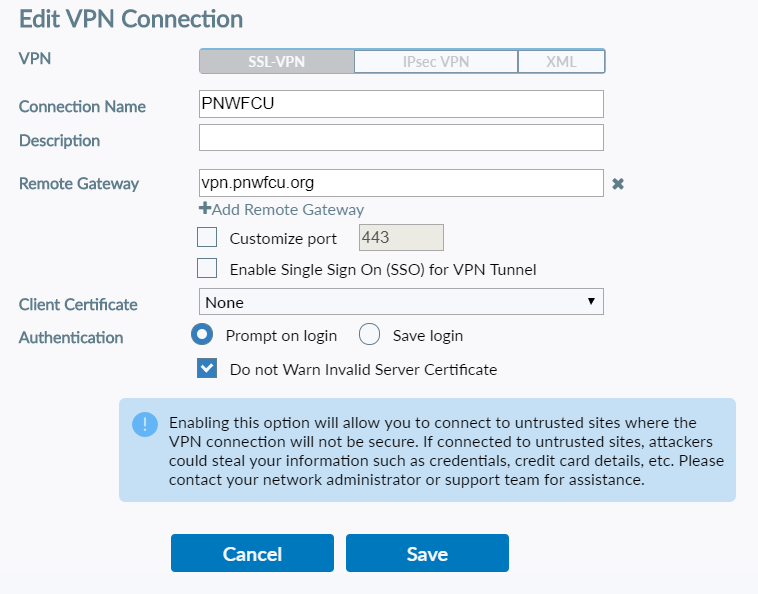Image resolution: width=758 pixels, height=594 pixels.
Task: Select the Prompt on login radio button
Action: (x=202, y=334)
